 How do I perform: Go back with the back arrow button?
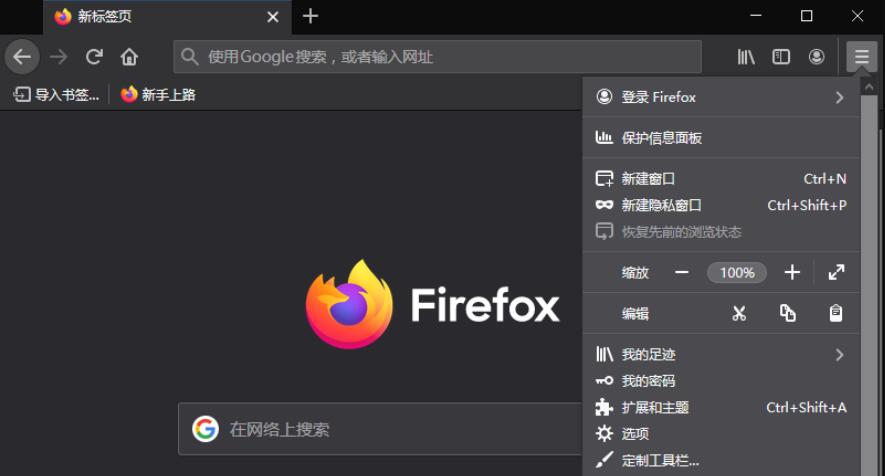point(22,56)
